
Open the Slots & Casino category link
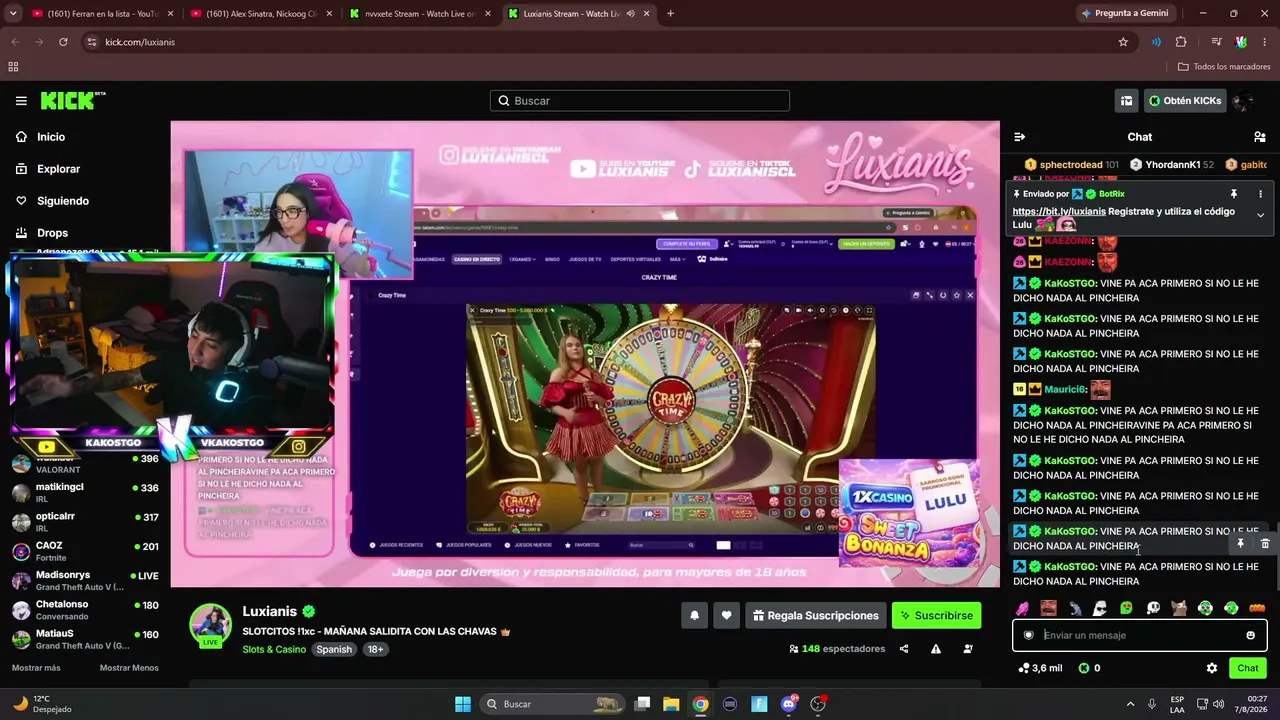[274, 650]
